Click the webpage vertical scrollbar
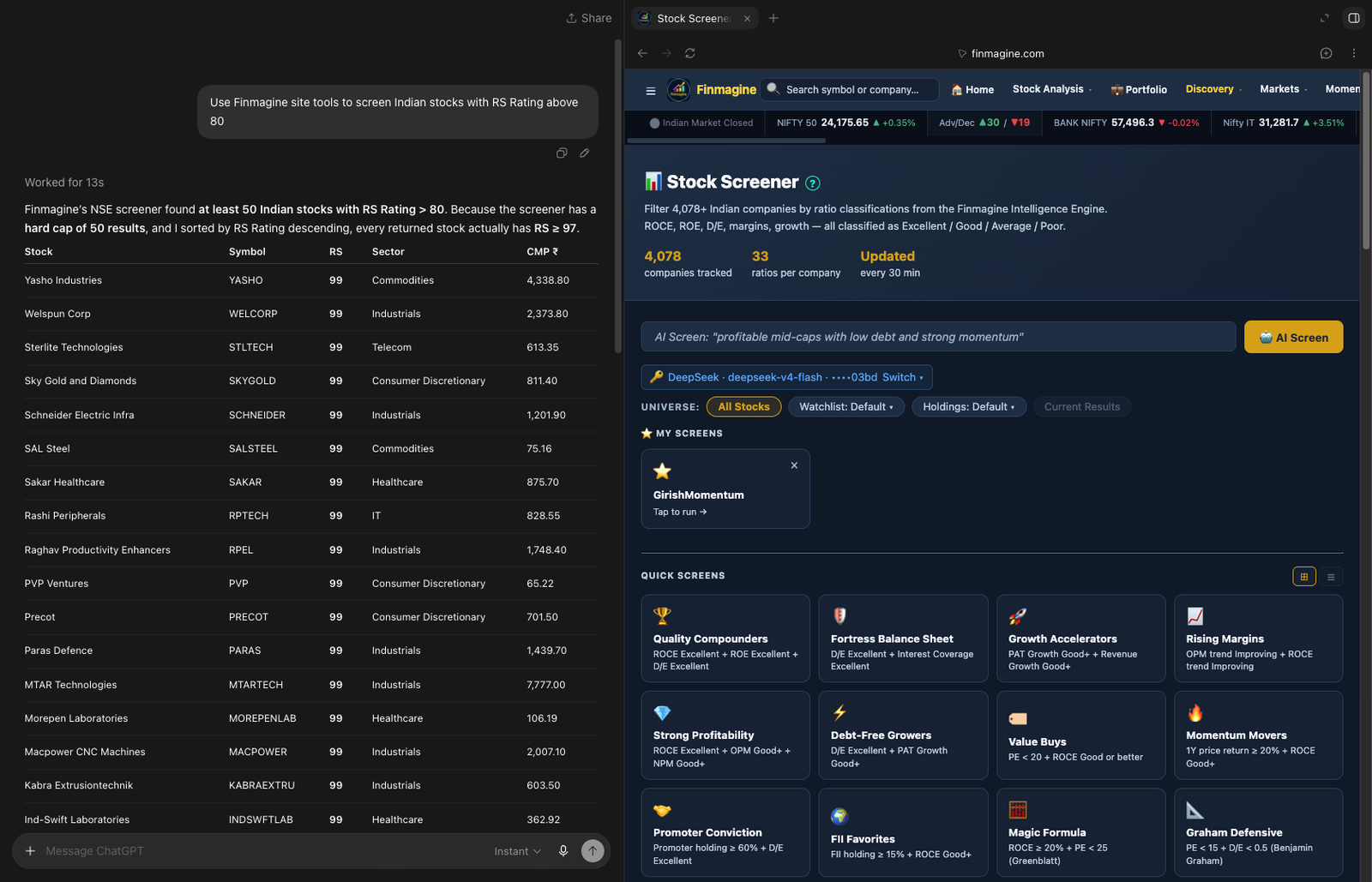Image resolution: width=1372 pixels, height=882 pixels. [x=1366, y=161]
